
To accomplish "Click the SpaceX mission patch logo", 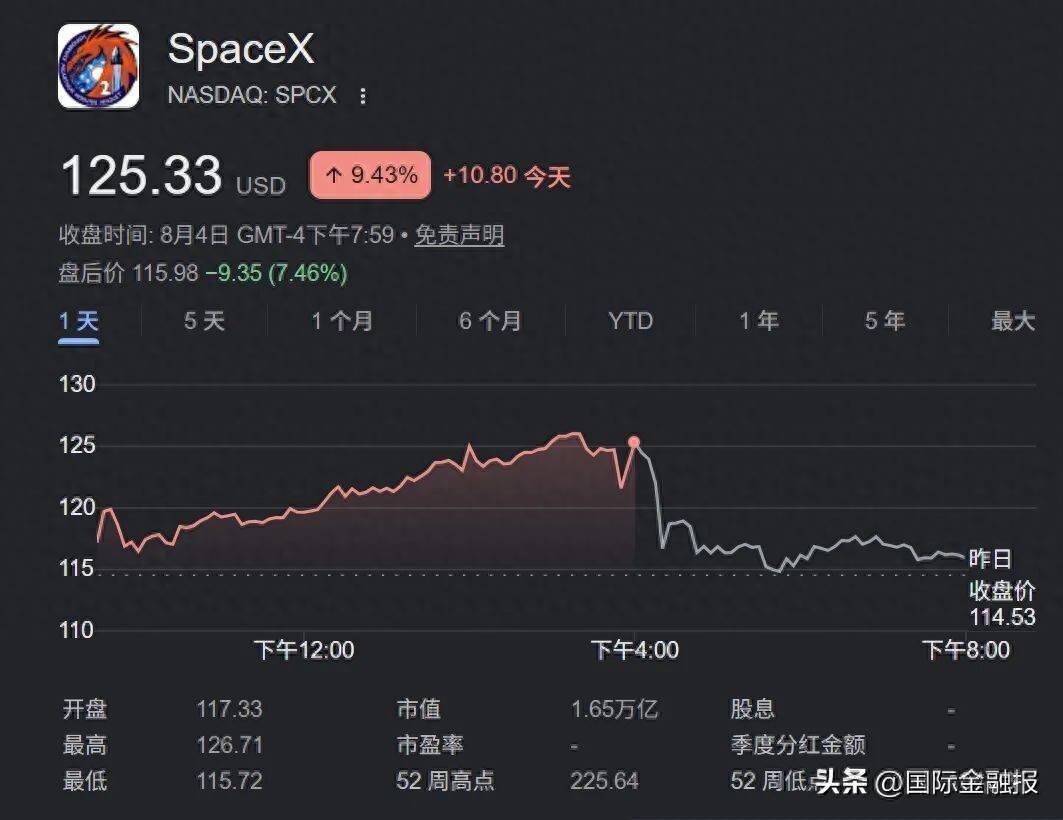I will pos(98,66).
